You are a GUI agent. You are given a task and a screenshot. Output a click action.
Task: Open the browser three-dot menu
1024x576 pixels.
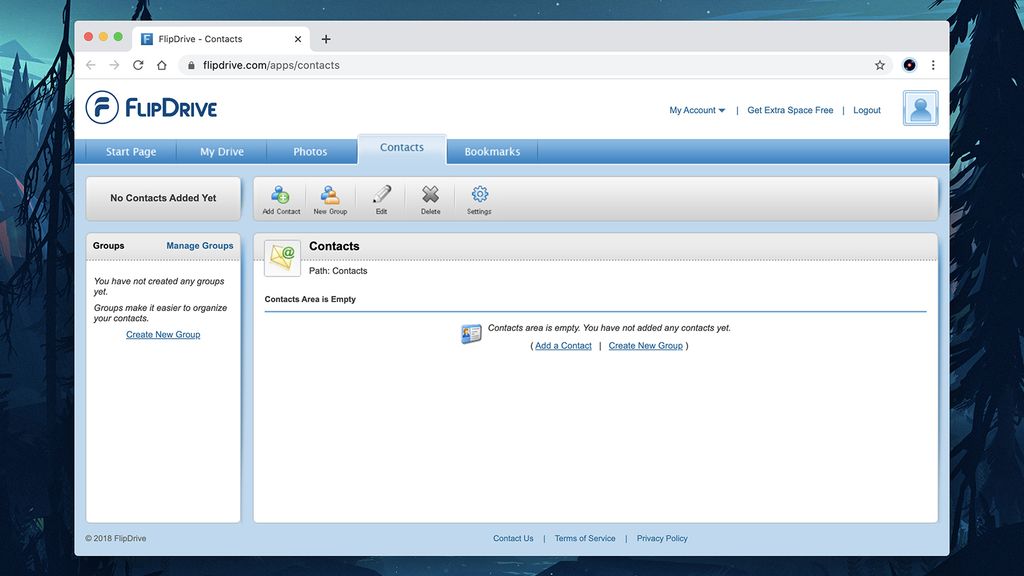click(933, 64)
